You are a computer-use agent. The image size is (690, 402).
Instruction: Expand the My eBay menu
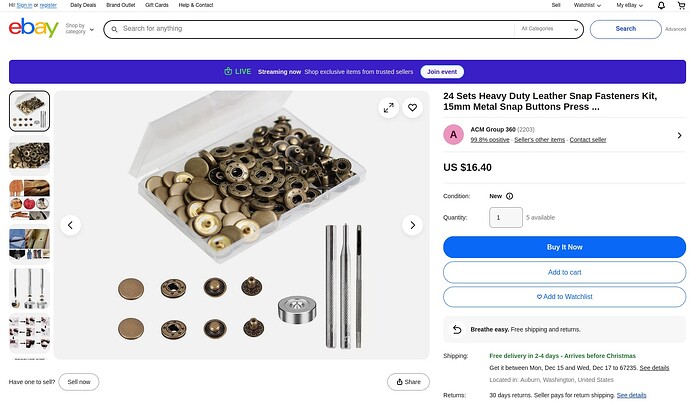pyautogui.click(x=629, y=5)
